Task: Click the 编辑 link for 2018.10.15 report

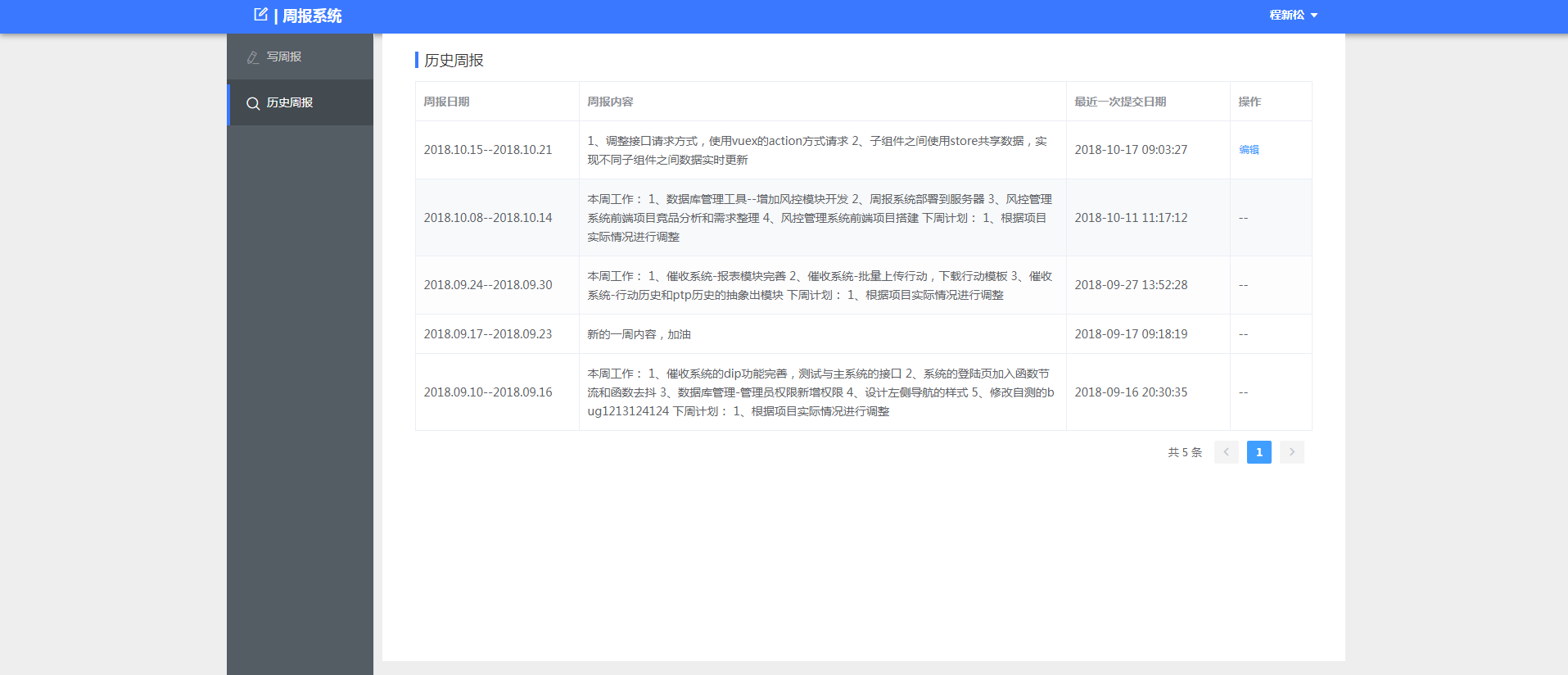Action: pyautogui.click(x=1249, y=150)
